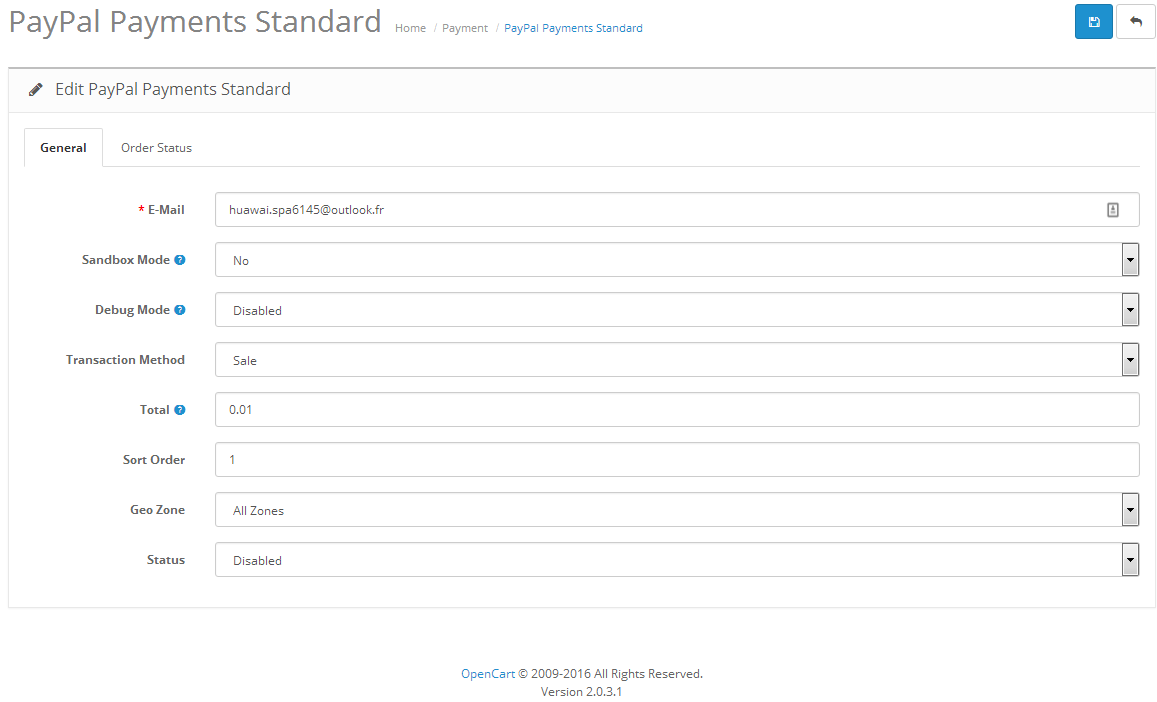Open the Debug Mode dropdown
The height and width of the screenshot is (702, 1157).
pyautogui.click(x=677, y=310)
